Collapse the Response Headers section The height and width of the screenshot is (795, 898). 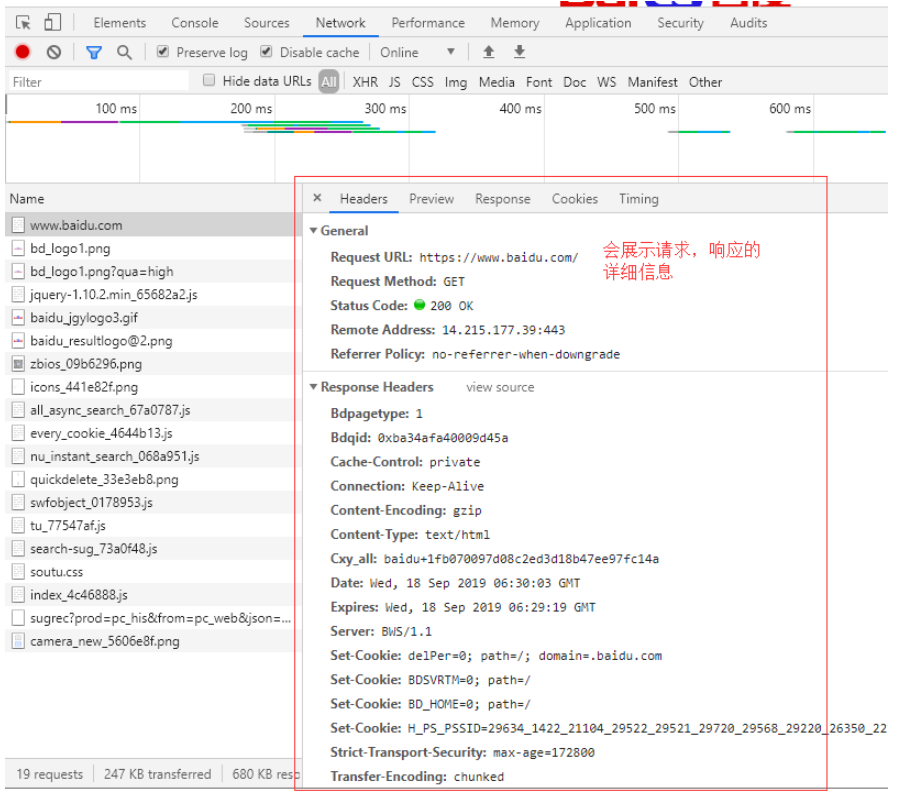click(314, 387)
